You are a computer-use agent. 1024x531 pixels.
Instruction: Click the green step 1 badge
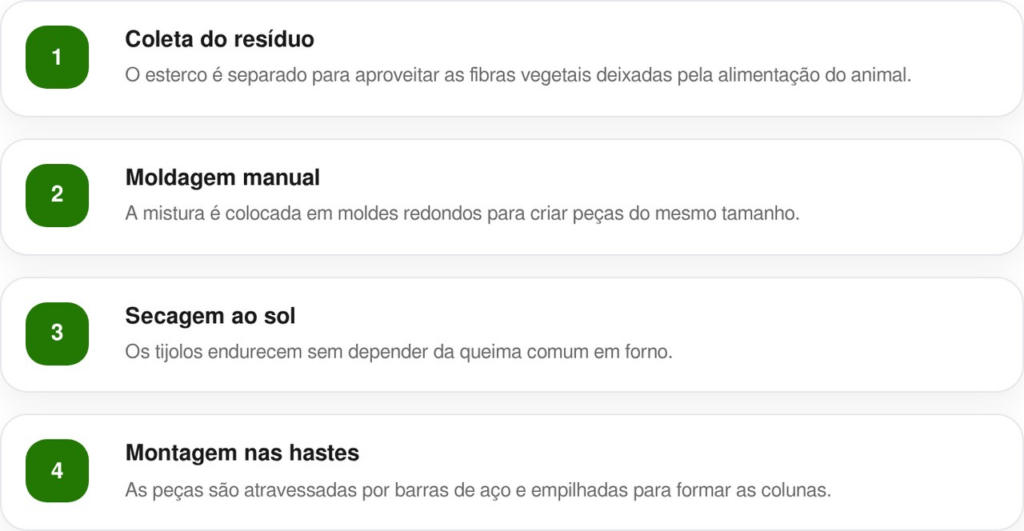tap(57, 57)
